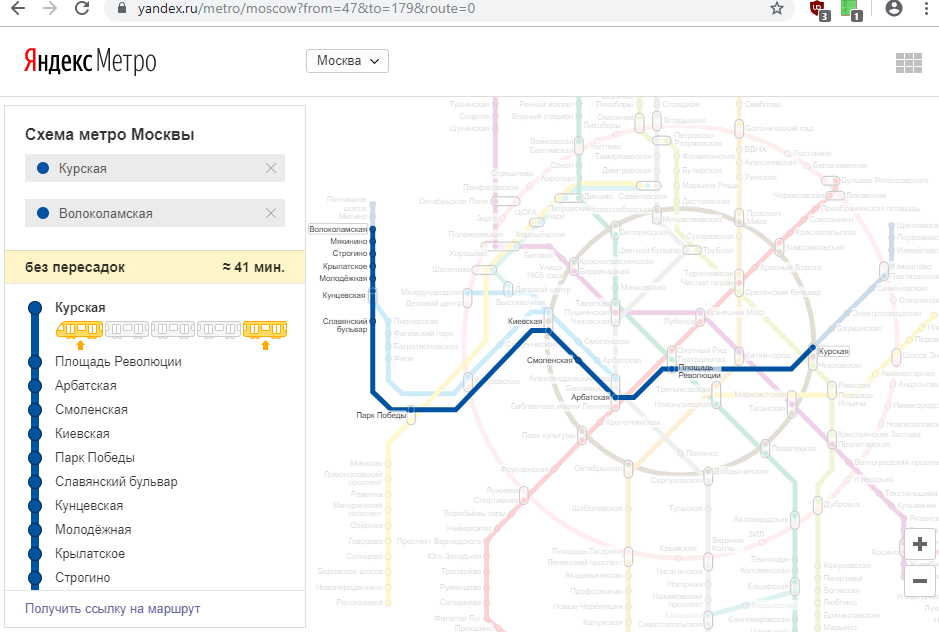Open the Yandex services grid icon
This screenshot has height=632, width=939.
[908, 62]
